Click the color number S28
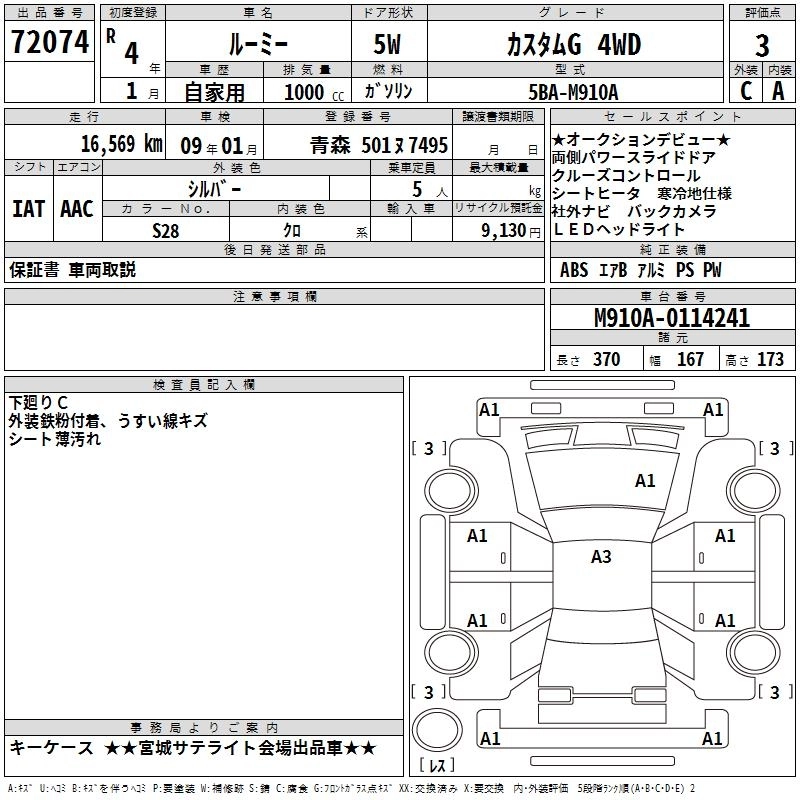Image resolution: width=800 pixels, height=800 pixels. [166, 231]
